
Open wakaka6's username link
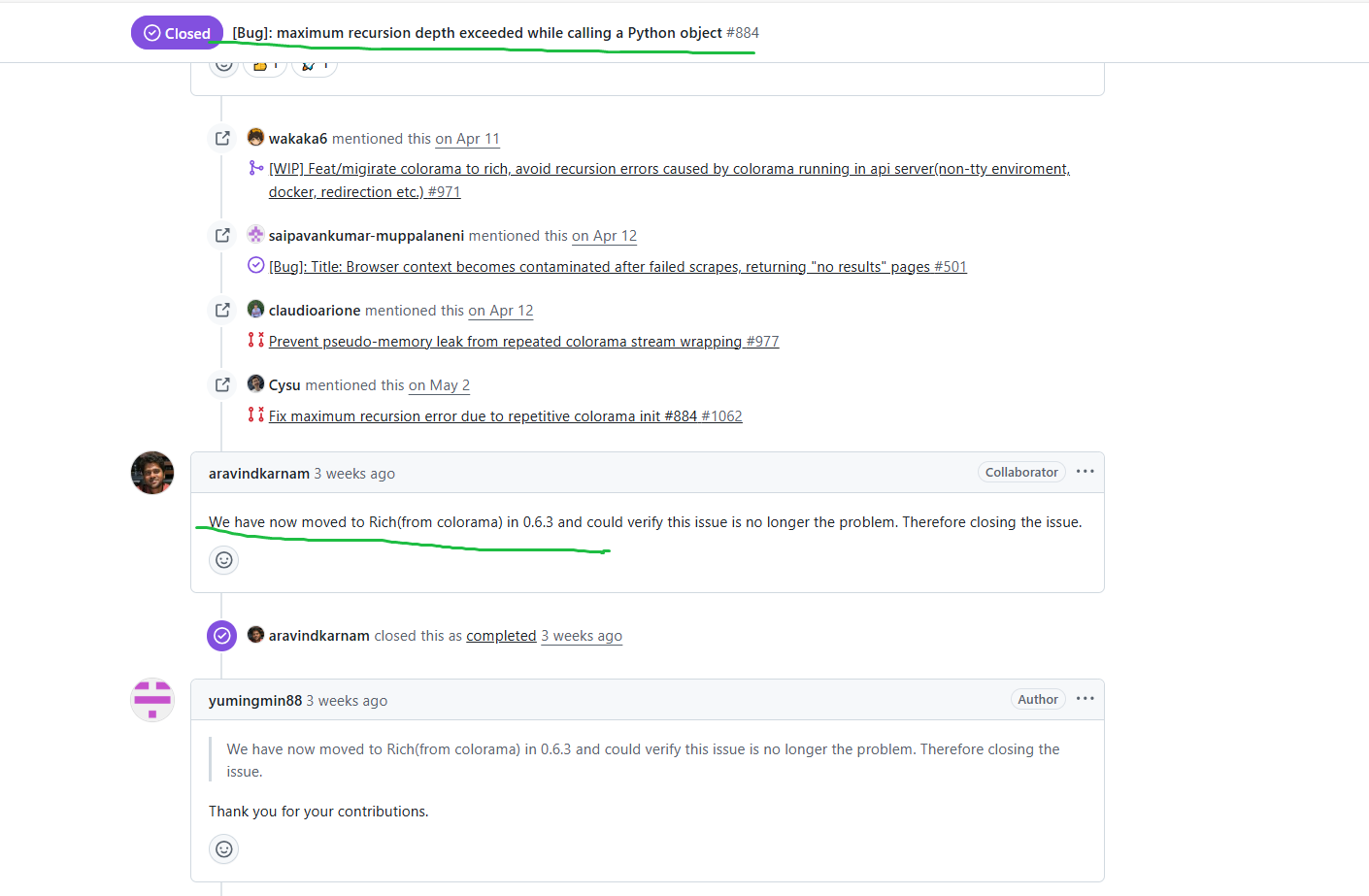click(299, 137)
